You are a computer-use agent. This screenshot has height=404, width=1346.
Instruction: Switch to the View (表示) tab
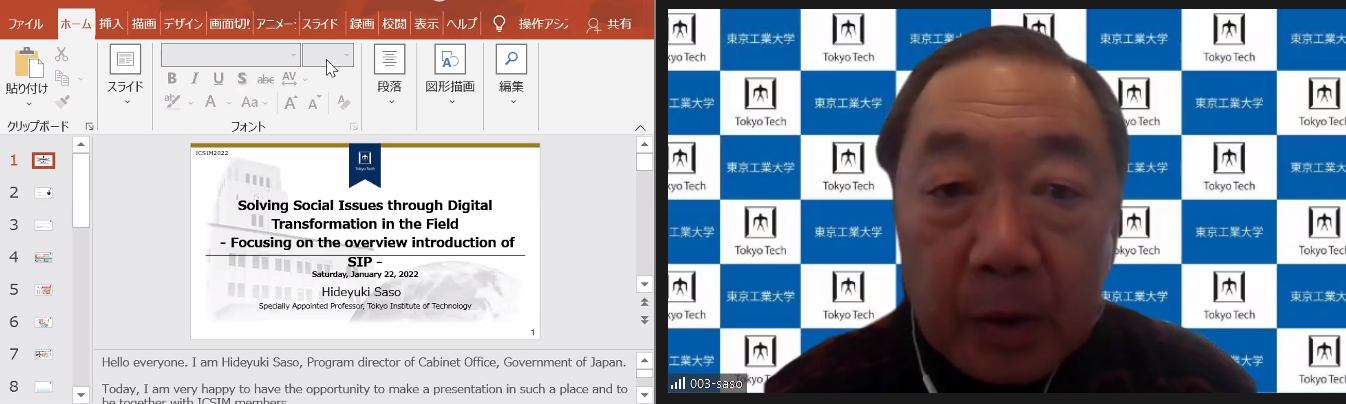426,23
